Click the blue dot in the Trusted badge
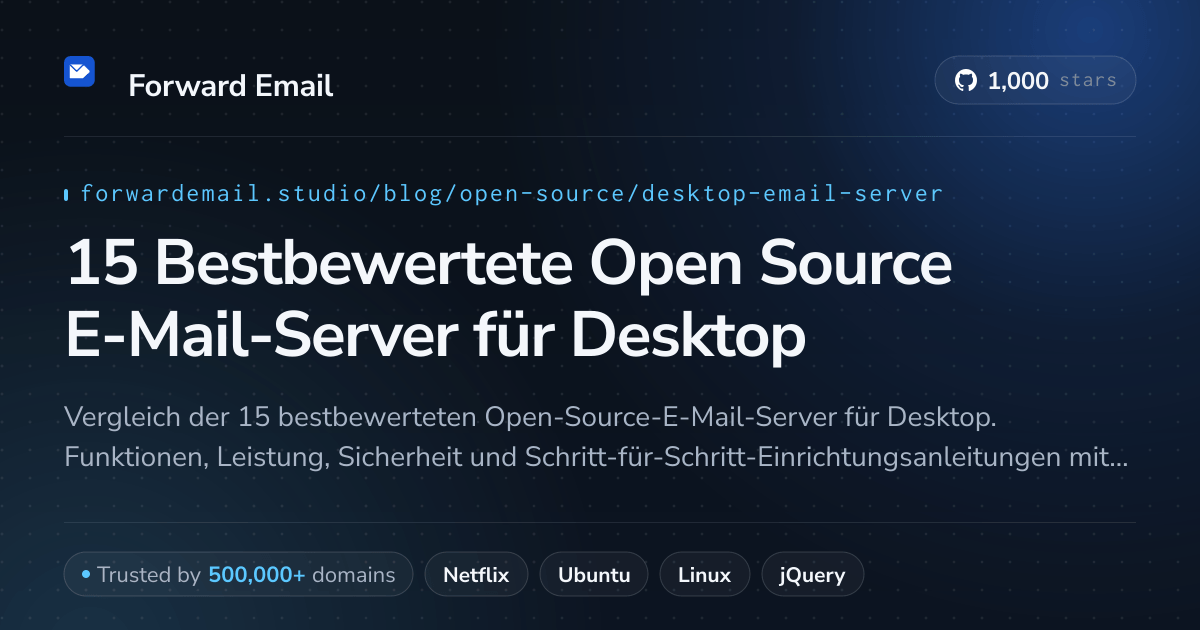The height and width of the screenshot is (630, 1200). [x=86, y=575]
